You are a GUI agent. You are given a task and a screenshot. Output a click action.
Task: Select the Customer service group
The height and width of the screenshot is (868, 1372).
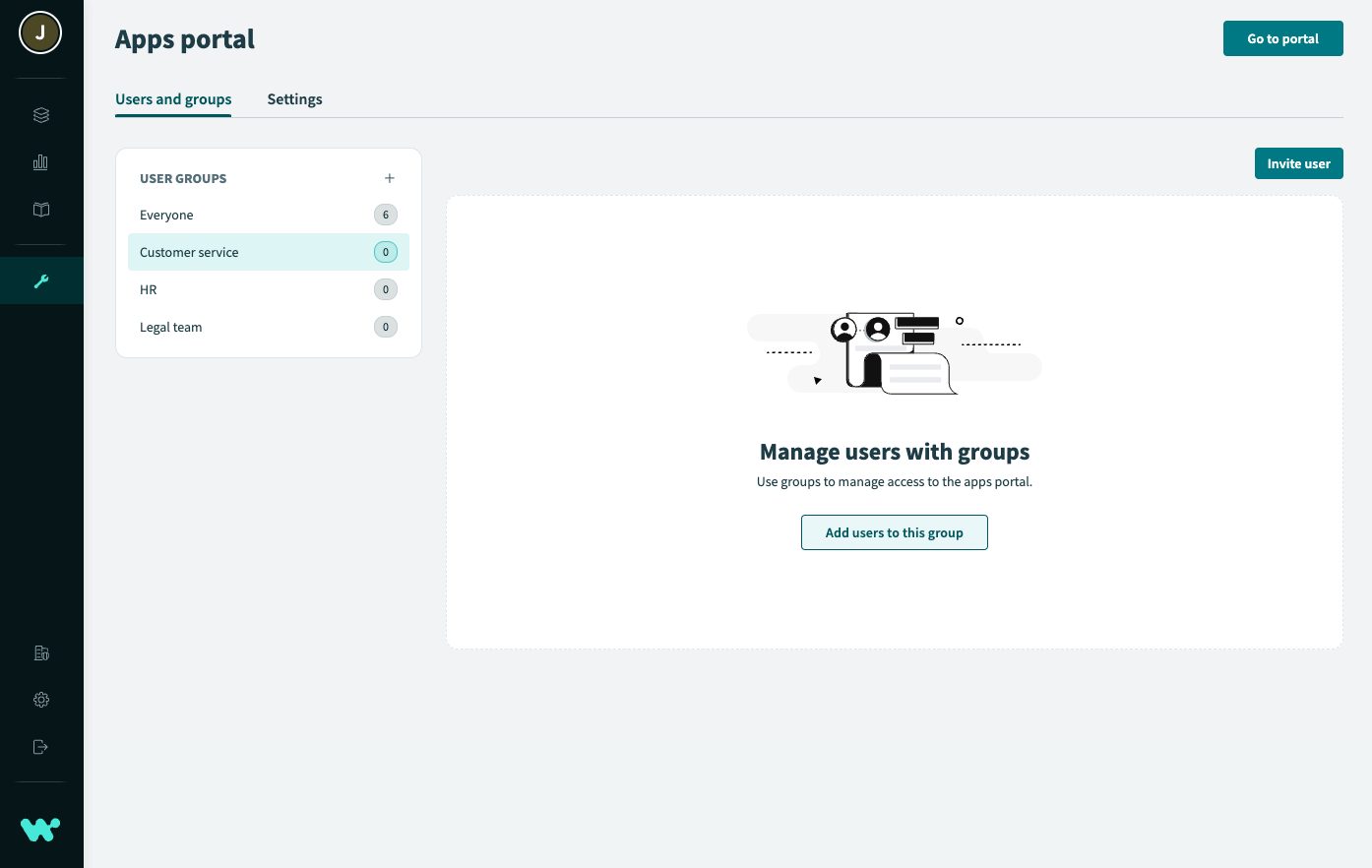click(189, 253)
